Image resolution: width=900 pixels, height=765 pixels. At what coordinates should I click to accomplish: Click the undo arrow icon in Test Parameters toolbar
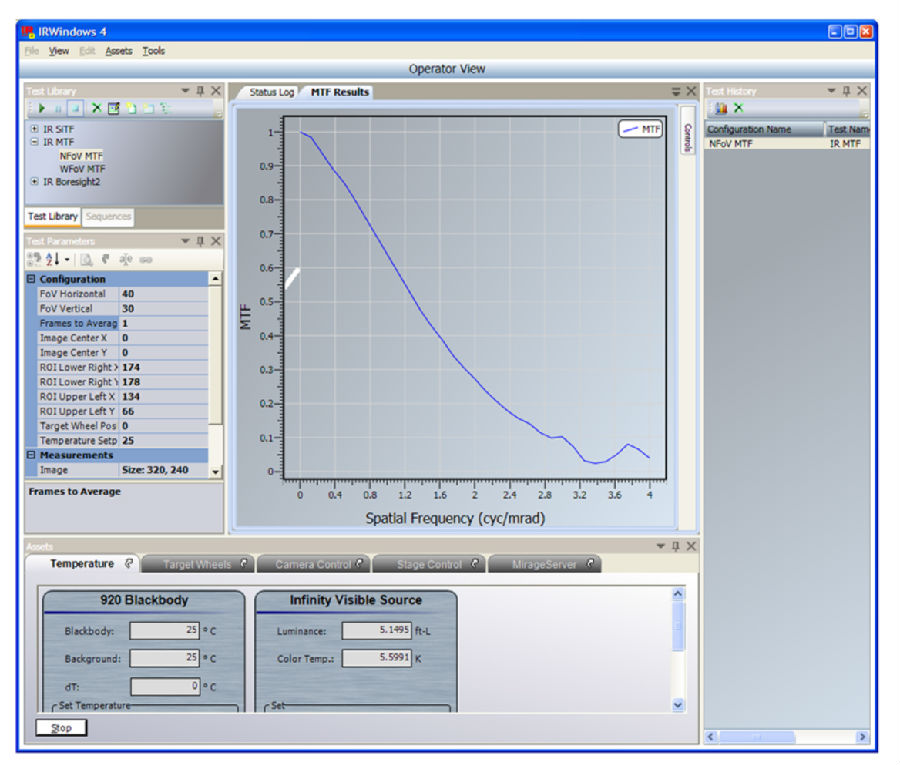(106, 259)
